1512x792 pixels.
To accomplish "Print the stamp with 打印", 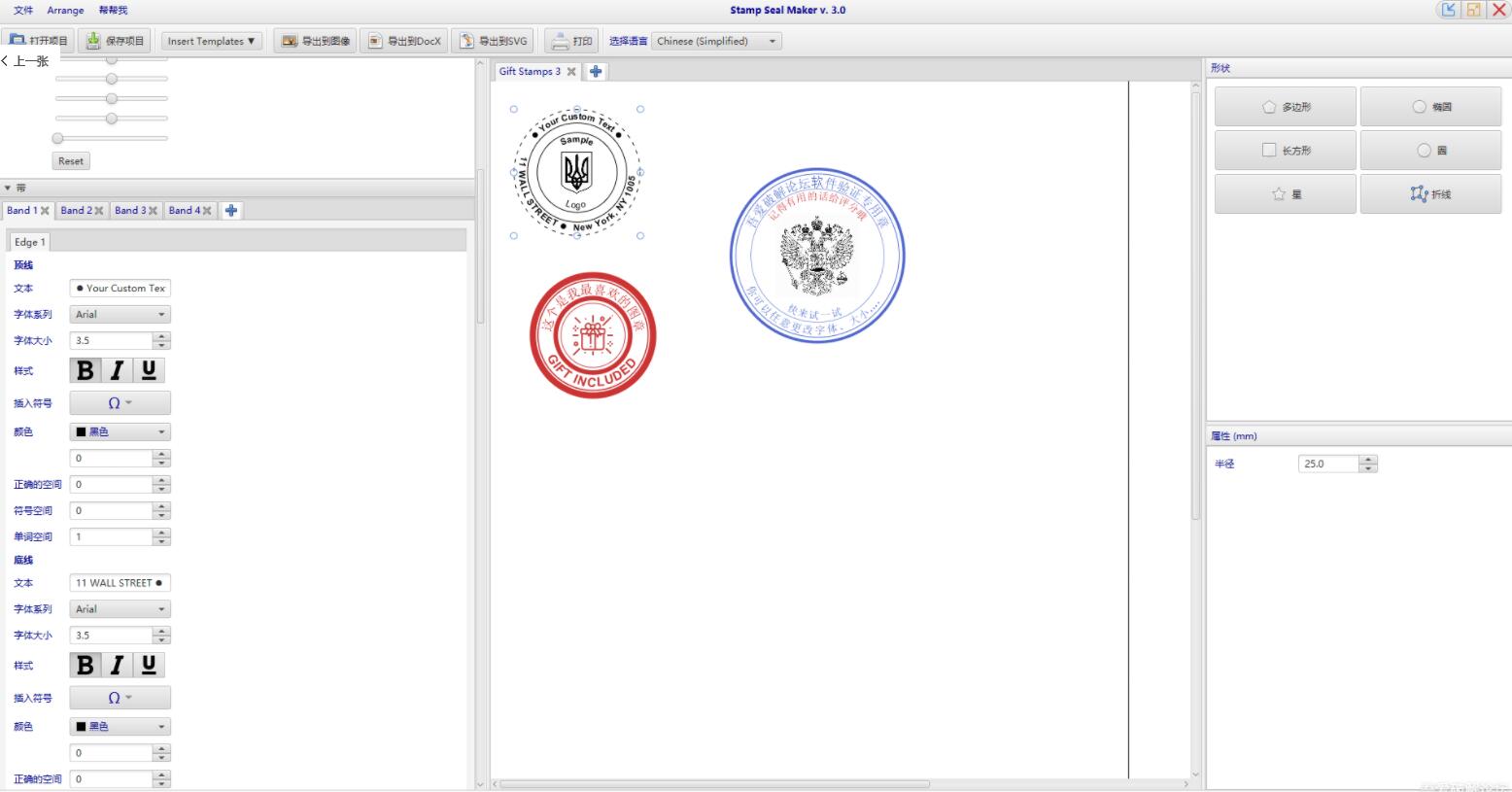I will point(571,41).
